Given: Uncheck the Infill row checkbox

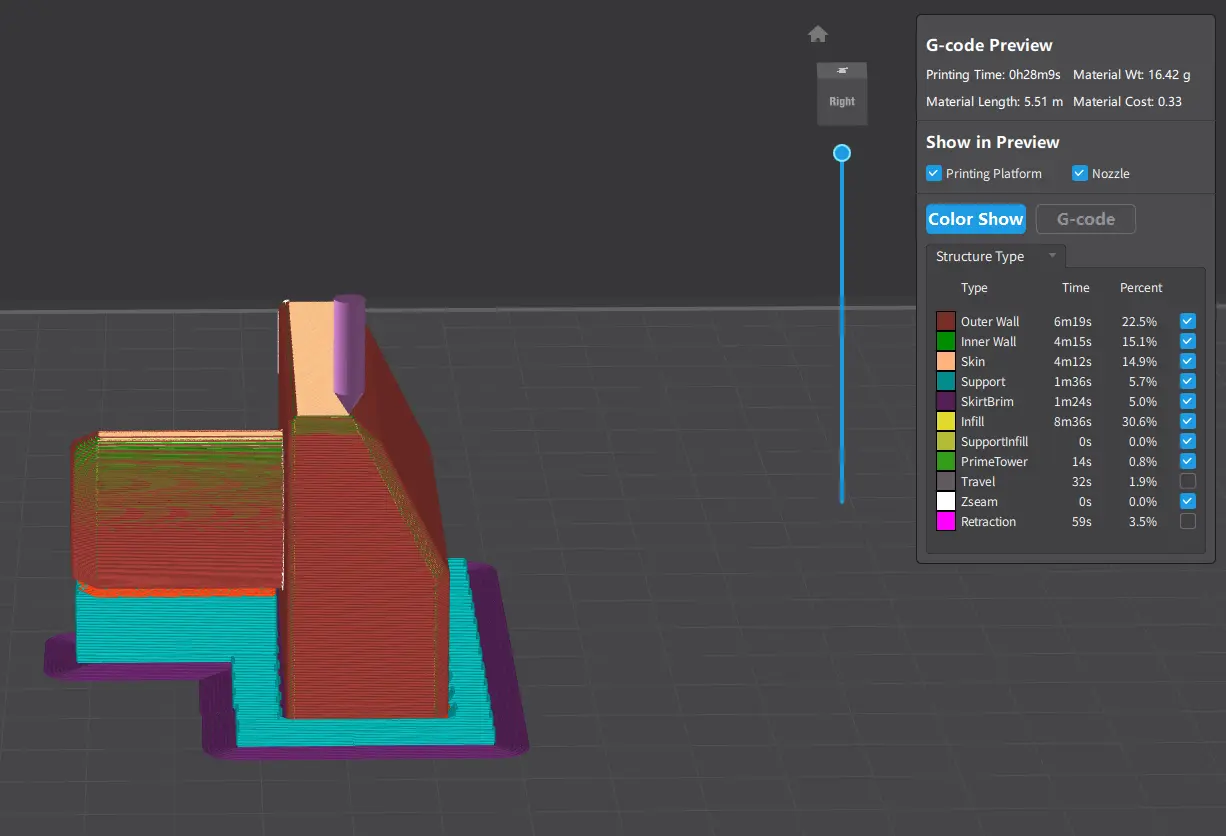Looking at the screenshot, I should pyautogui.click(x=1188, y=421).
